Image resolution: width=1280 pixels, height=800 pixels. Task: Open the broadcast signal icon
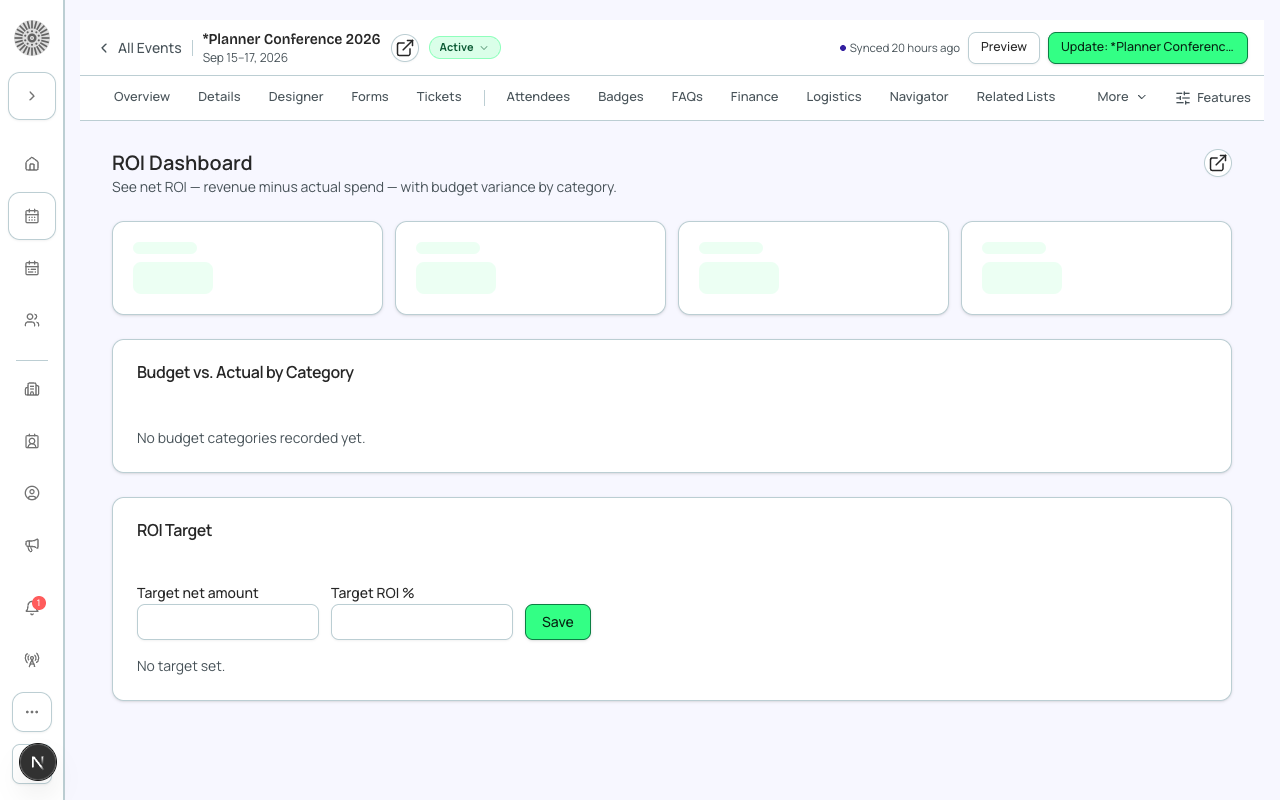click(x=32, y=660)
